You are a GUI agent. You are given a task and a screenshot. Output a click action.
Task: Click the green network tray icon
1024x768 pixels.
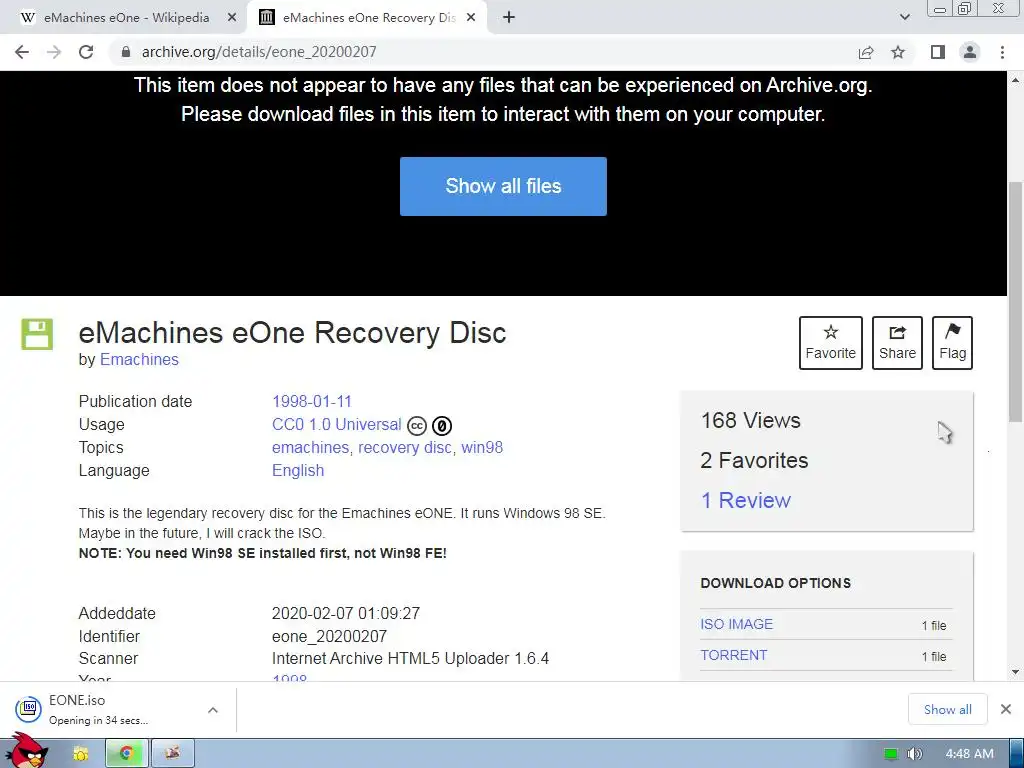(891, 754)
